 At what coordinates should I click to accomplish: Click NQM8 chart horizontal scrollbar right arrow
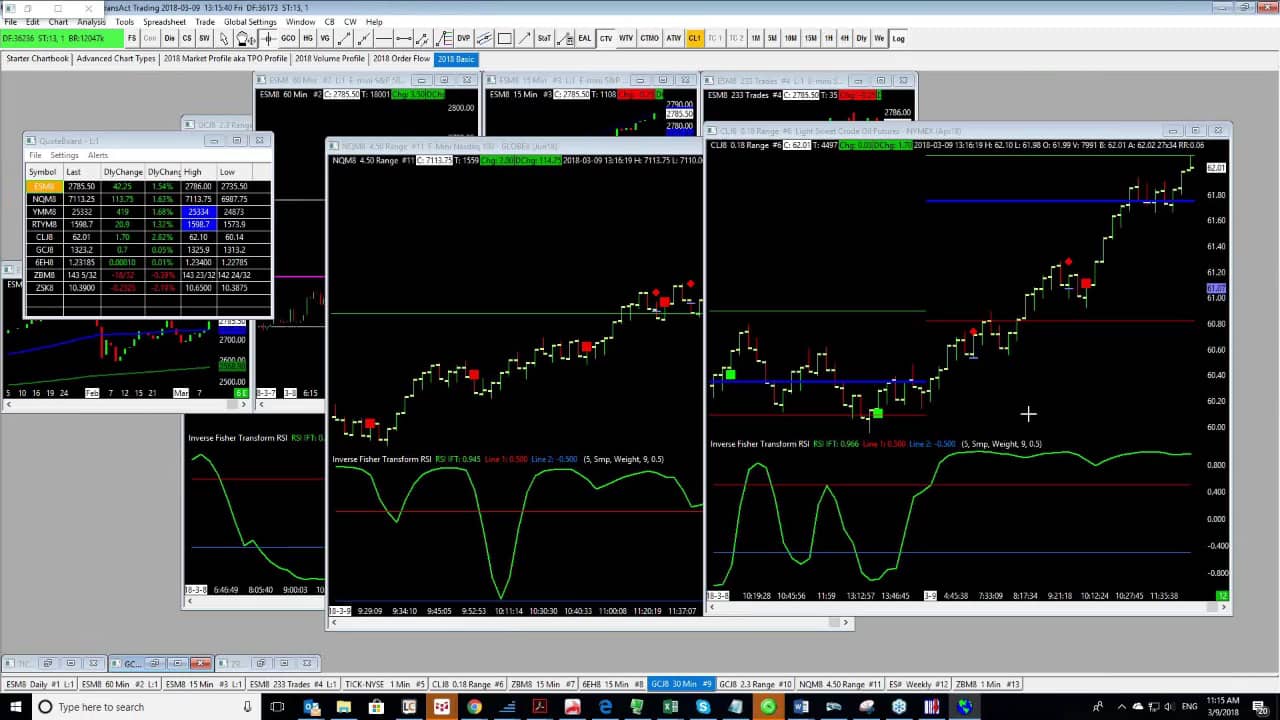pos(846,622)
